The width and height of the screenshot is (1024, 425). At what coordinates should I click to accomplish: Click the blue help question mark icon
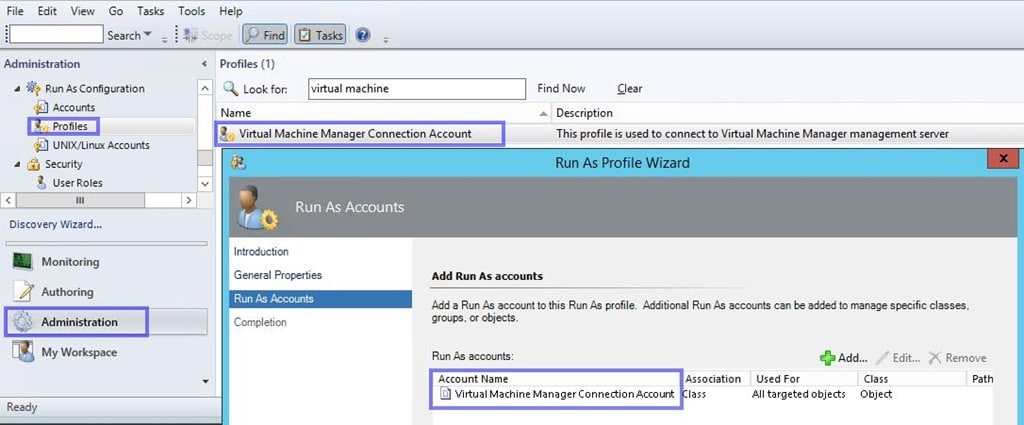(362, 35)
